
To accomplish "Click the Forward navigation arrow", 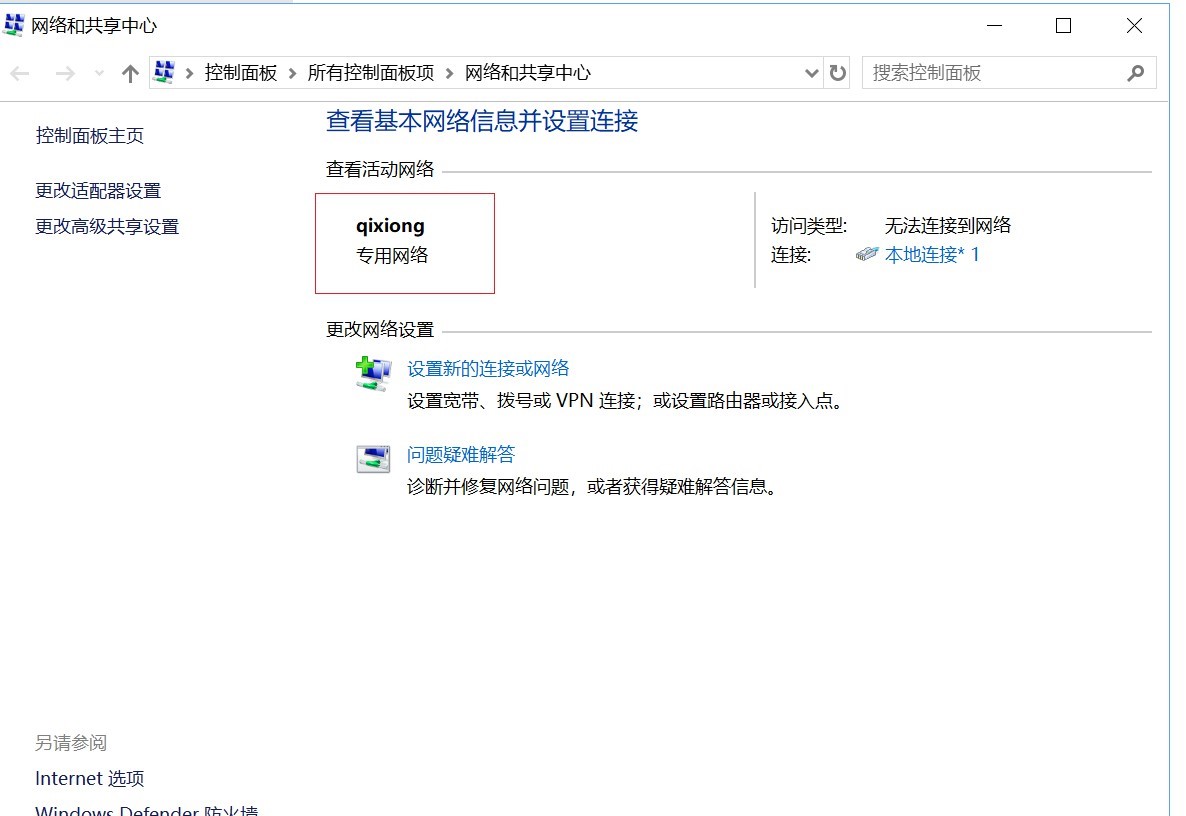I will pyautogui.click(x=65, y=73).
